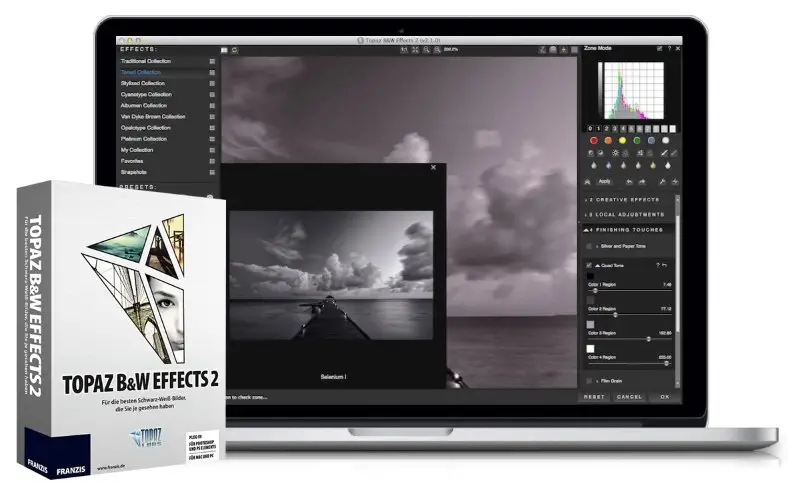Open the dark gray Color 2 swatch
800x490 pixels.
(590, 300)
